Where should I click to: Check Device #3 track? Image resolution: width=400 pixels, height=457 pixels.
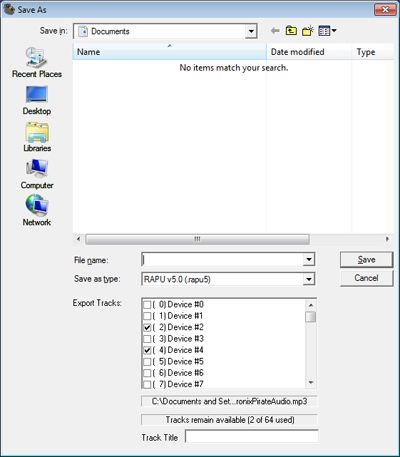pos(147,339)
